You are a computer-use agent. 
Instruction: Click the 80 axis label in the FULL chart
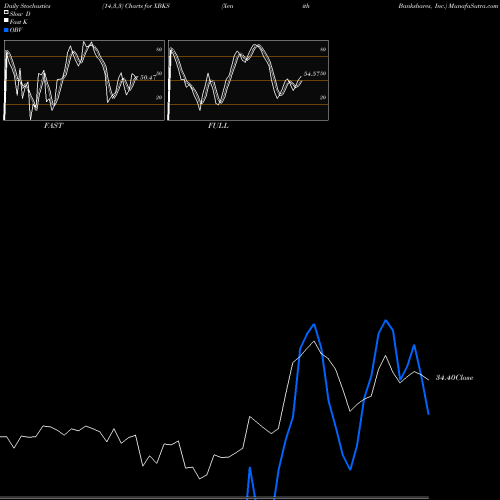[323, 49]
